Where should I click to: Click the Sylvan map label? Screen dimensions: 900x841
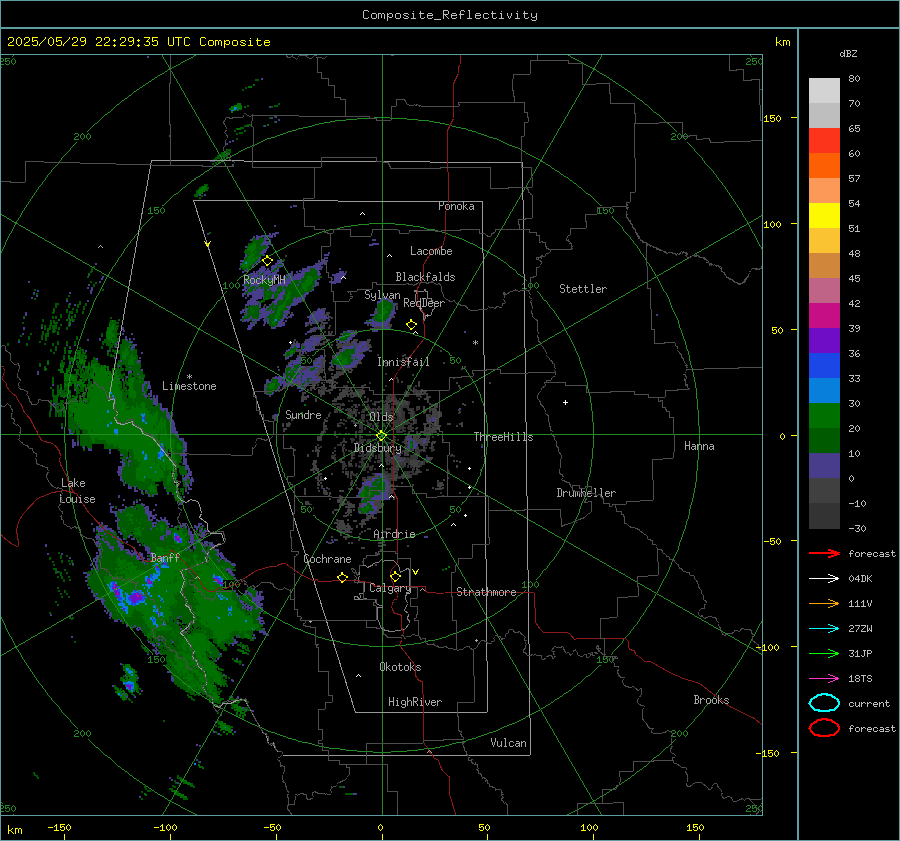382,295
